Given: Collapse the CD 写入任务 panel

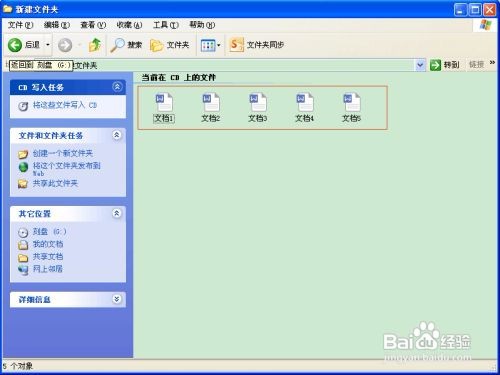Looking at the screenshot, I should pos(117,87).
